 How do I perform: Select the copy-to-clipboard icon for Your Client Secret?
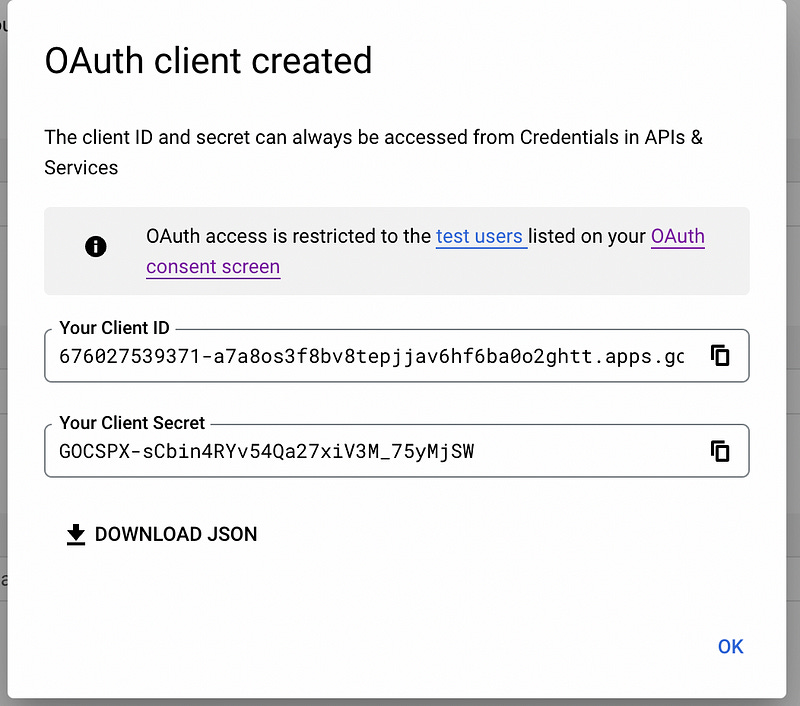coord(721,451)
